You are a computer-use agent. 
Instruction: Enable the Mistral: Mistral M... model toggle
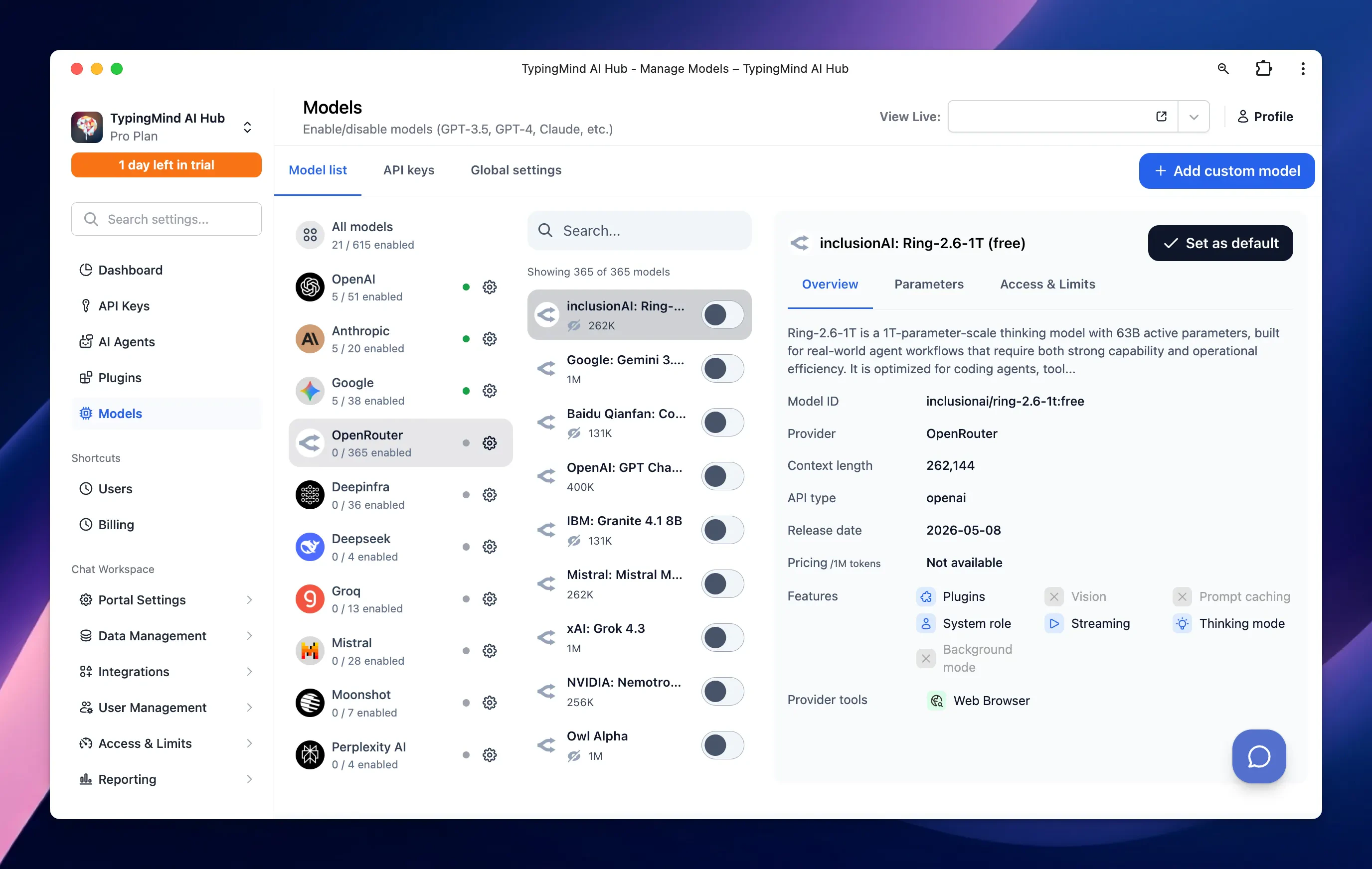[x=722, y=583]
